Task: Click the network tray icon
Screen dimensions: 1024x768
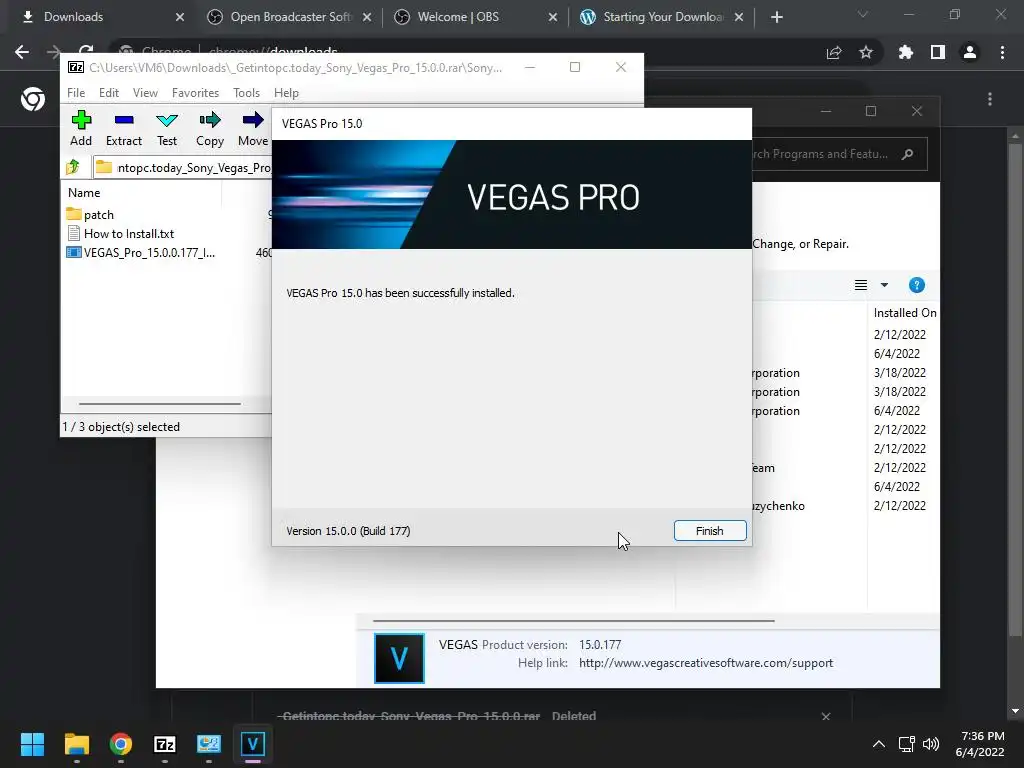Action: pos(906,744)
